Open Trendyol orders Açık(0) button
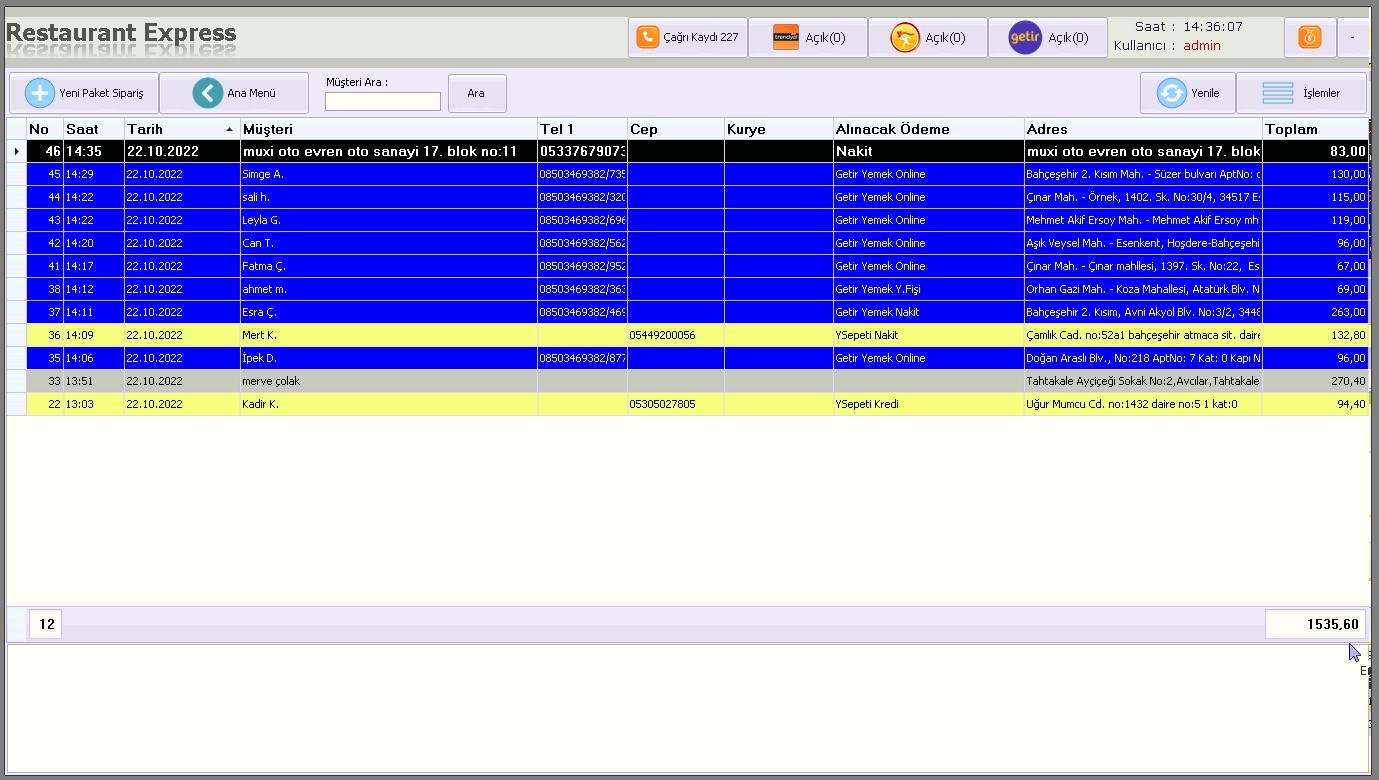1379x780 pixels. pyautogui.click(x=808, y=38)
